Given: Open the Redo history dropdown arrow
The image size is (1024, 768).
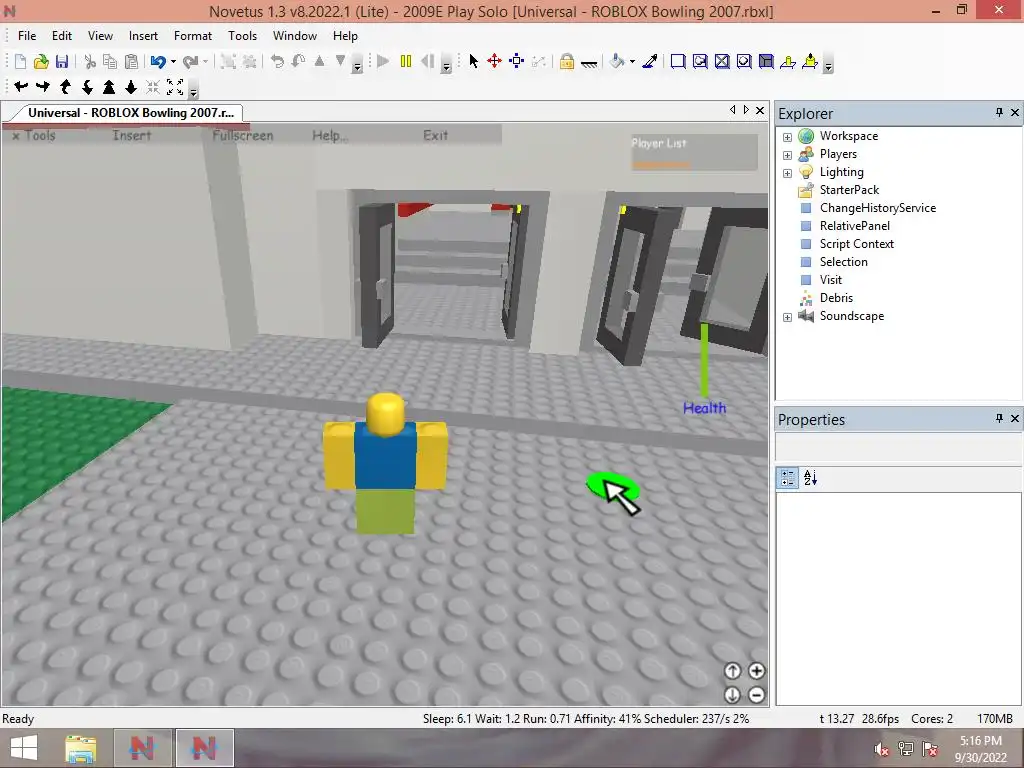Looking at the screenshot, I should [205, 61].
